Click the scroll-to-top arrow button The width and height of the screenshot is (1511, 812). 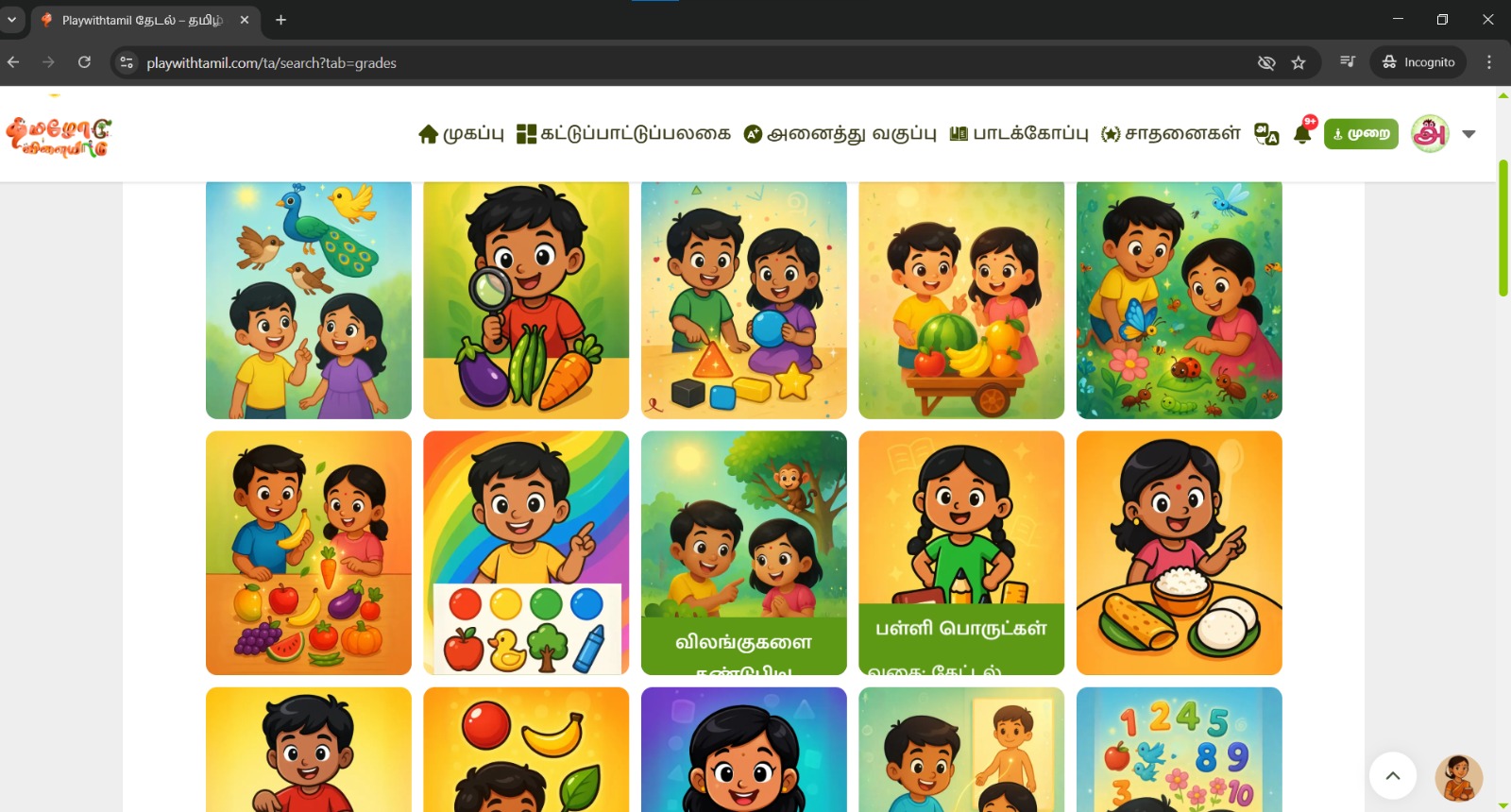[x=1393, y=776]
